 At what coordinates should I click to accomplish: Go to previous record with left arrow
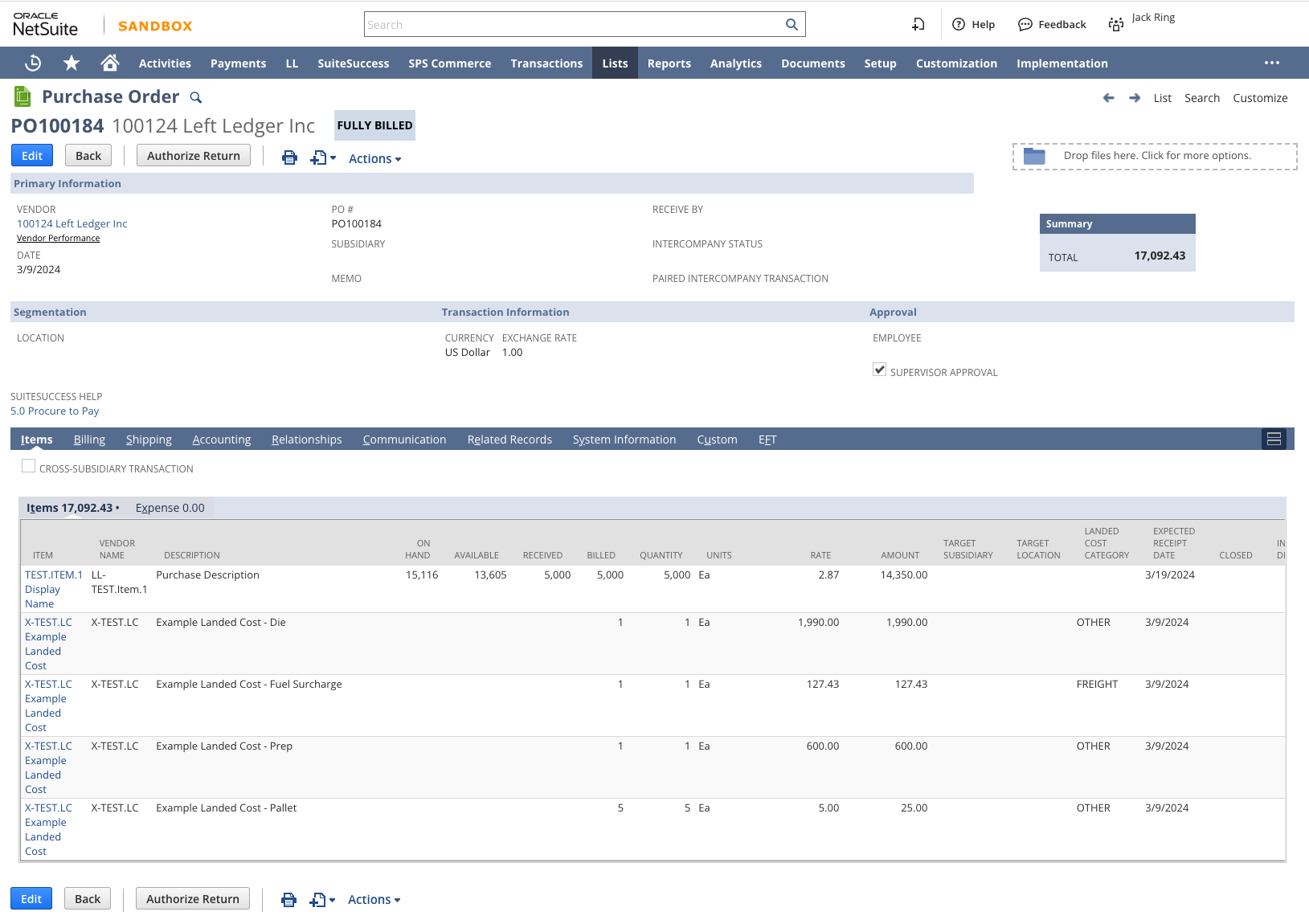coord(1109,98)
